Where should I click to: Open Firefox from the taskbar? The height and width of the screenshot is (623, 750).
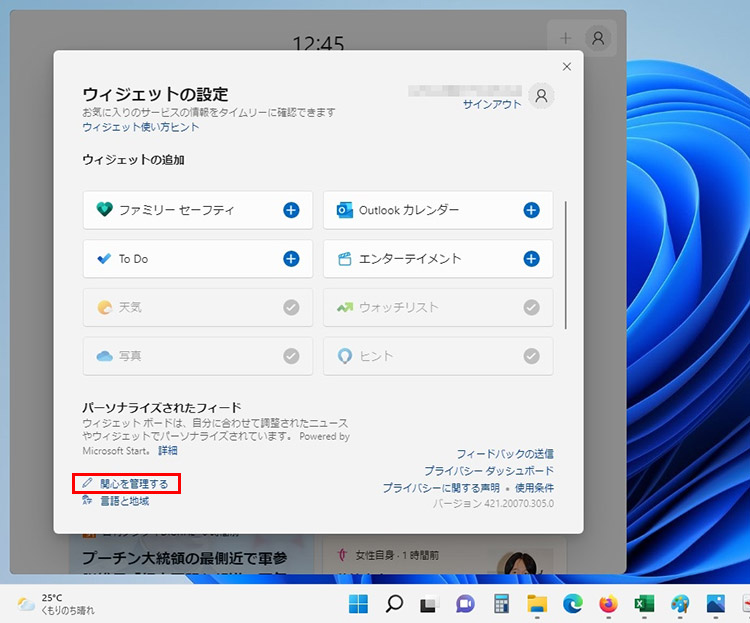tap(608, 604)
